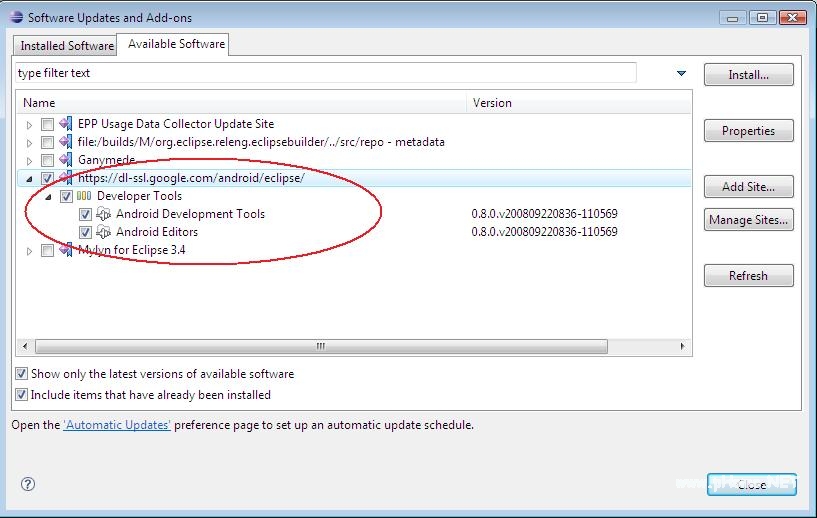Expand the Ganymede node

point(29,161)
